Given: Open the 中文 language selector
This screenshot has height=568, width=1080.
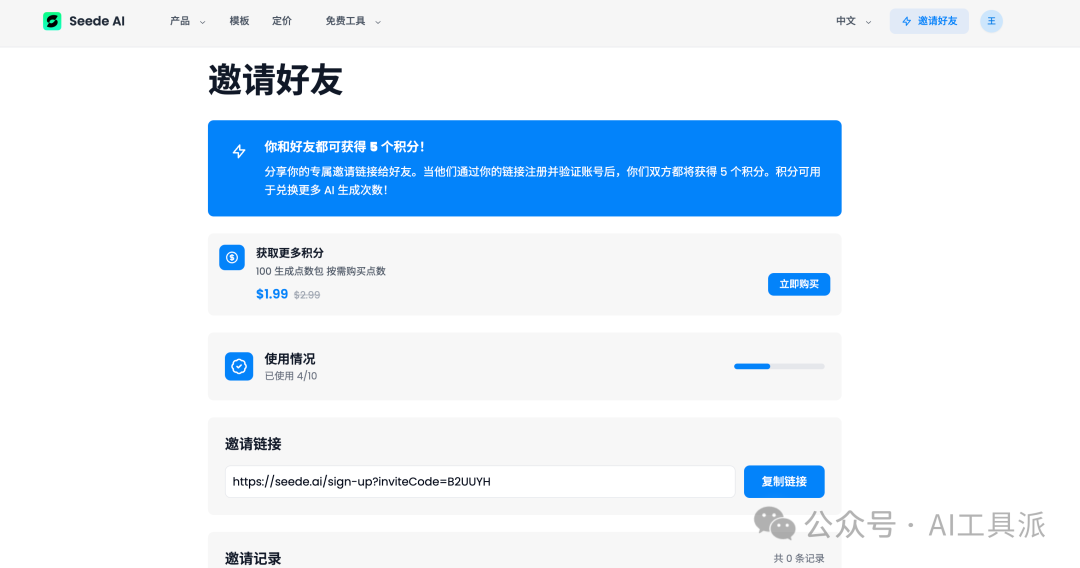Looking at the screenshot, I should (853, 21).
